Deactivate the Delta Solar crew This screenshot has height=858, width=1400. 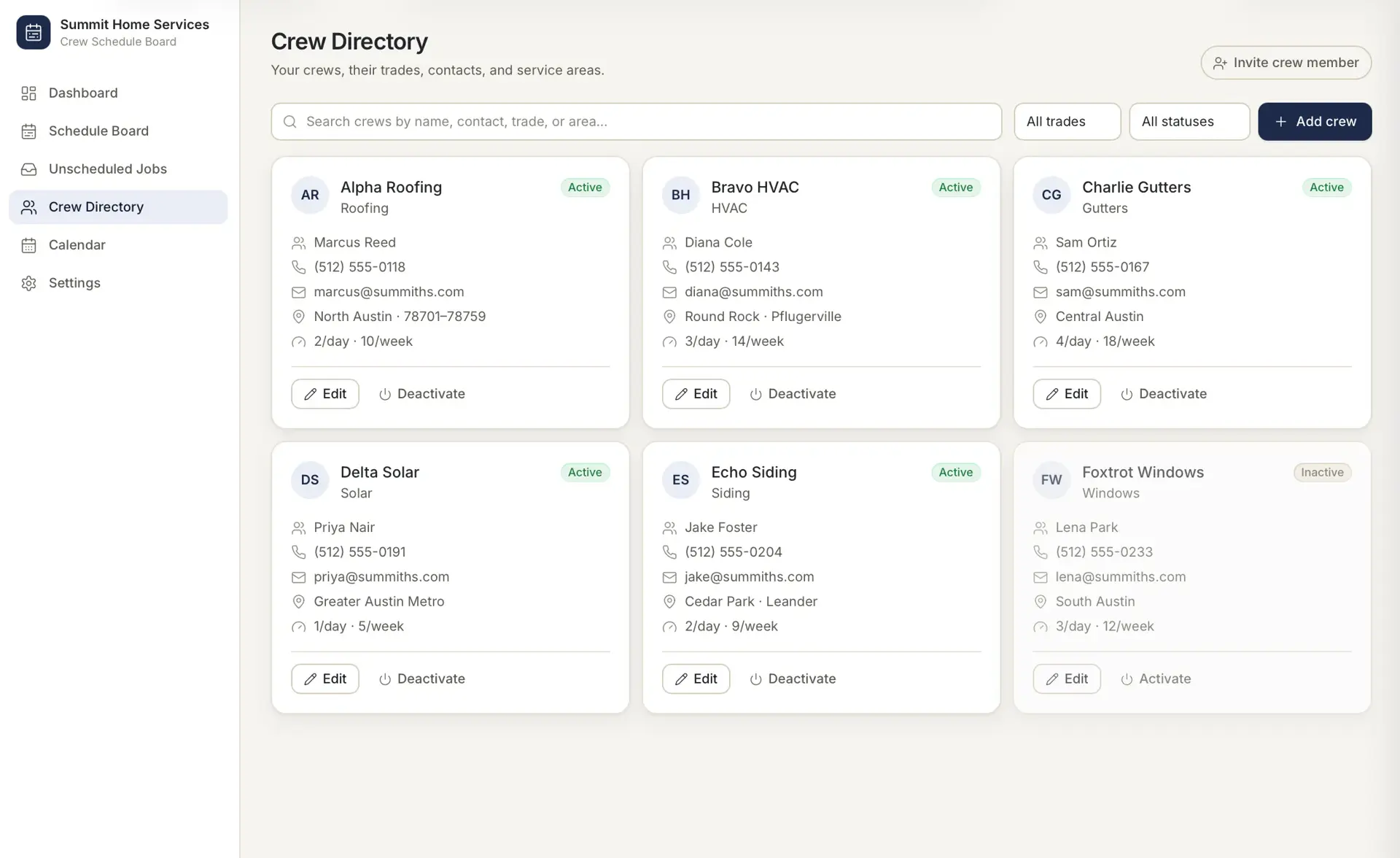(422, 679)
